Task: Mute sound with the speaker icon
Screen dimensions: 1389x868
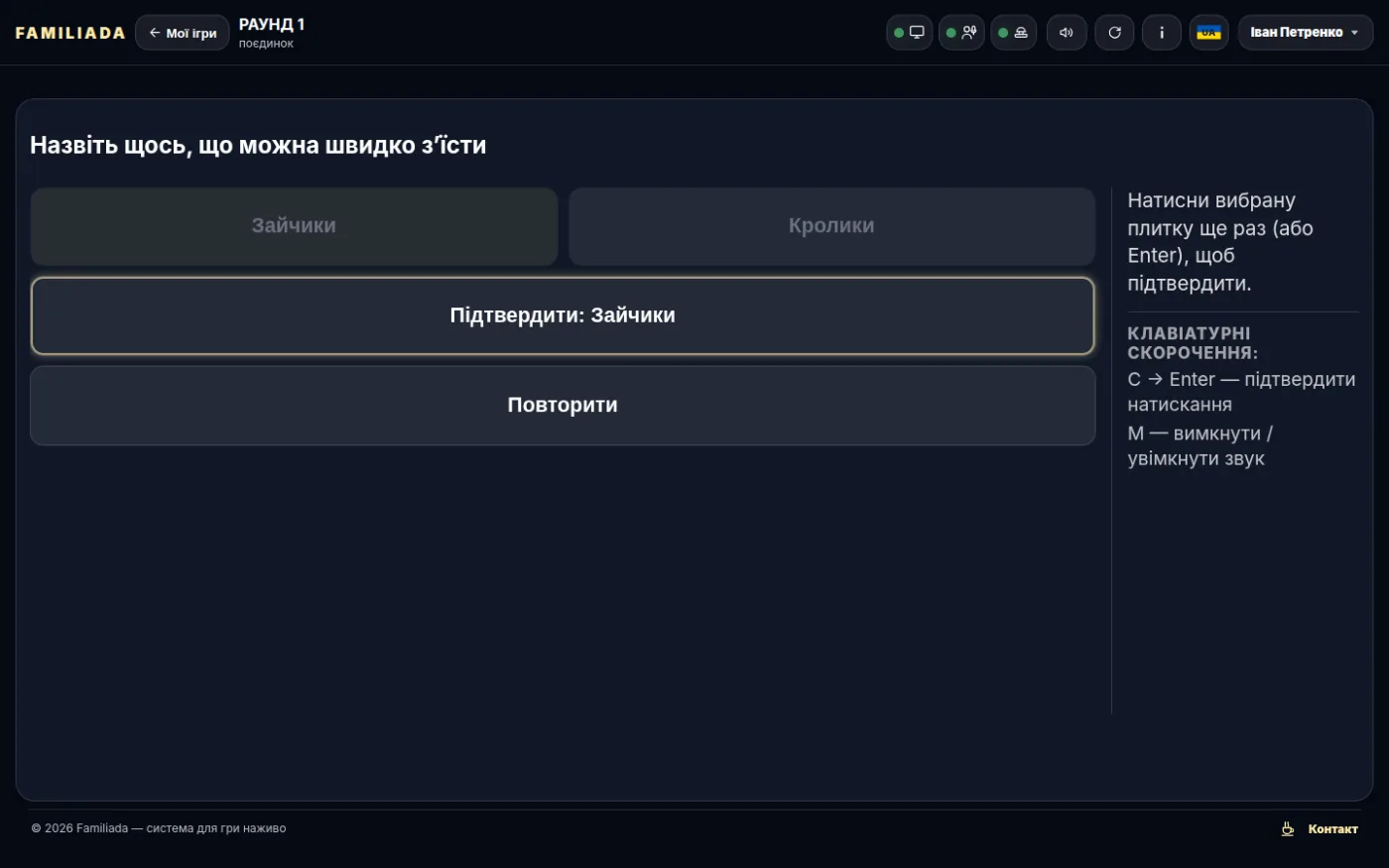Action: point(1067,33)
